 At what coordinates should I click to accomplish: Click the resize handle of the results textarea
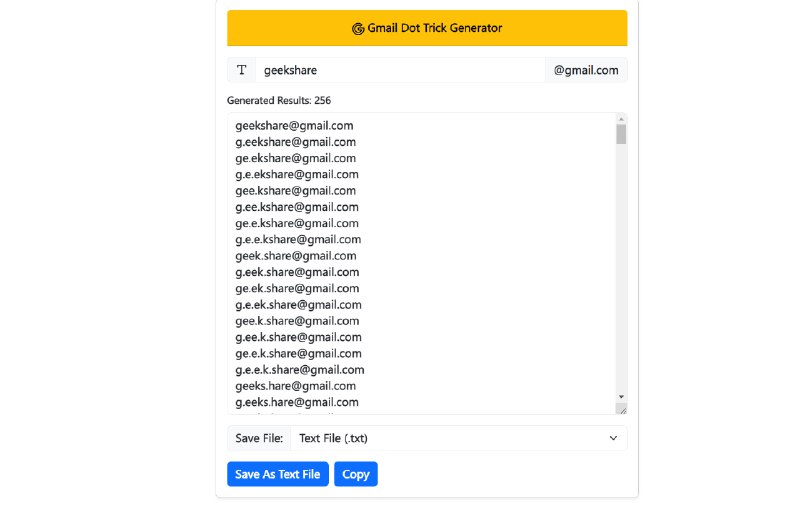coord(621,408)
